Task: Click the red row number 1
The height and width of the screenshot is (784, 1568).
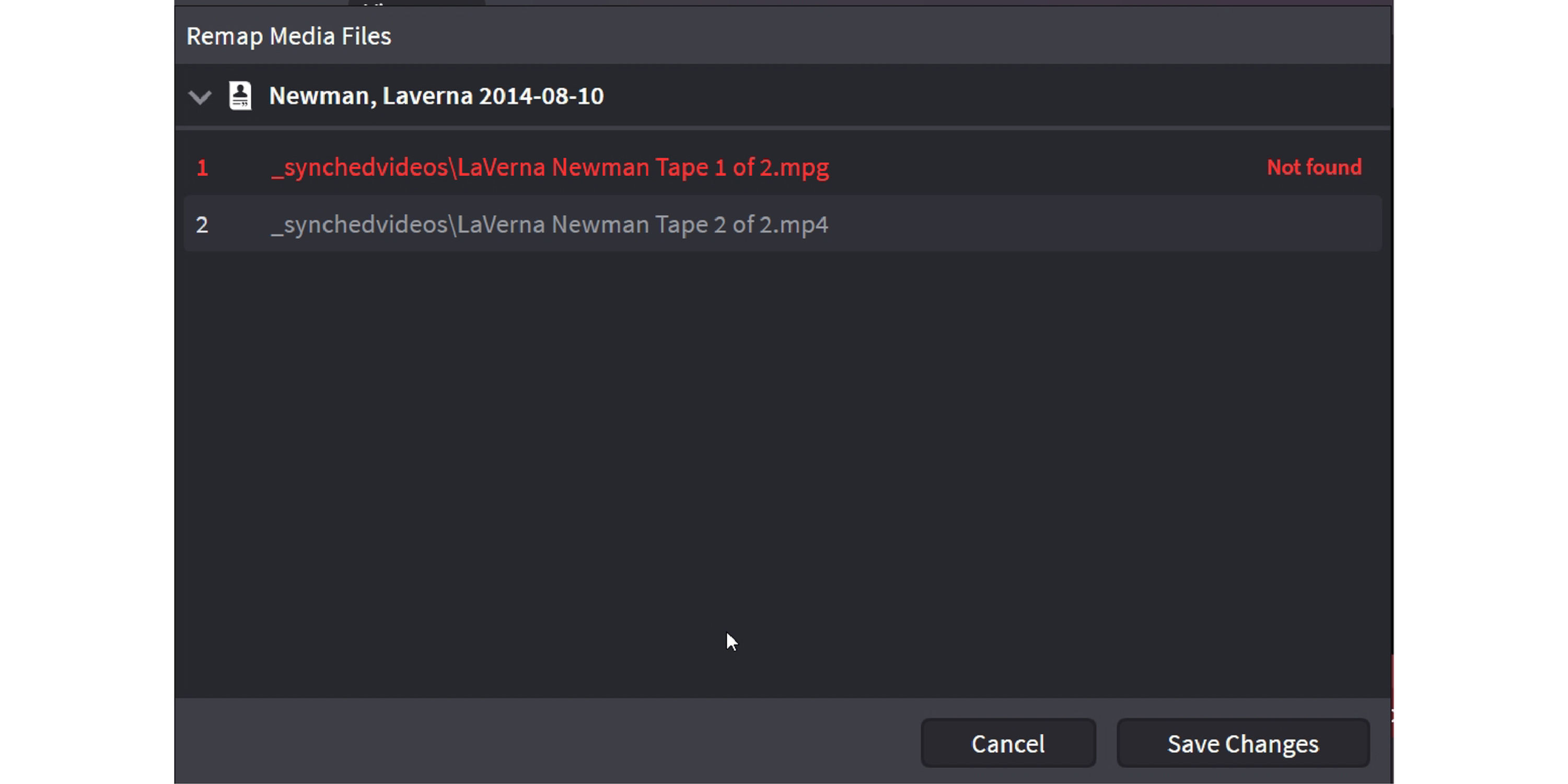Action: (x=203, y=167)
